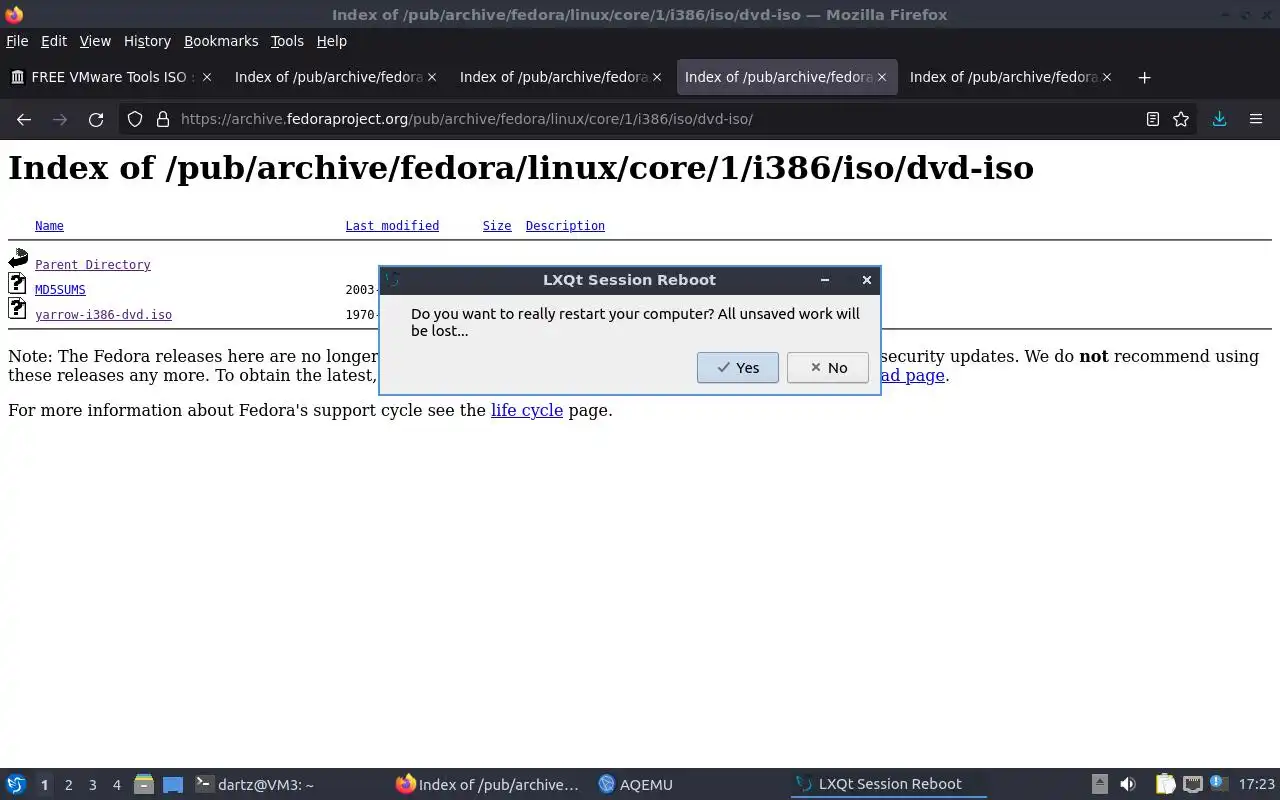
Task: Sort listing by Name column
Action: click(49, 226)
